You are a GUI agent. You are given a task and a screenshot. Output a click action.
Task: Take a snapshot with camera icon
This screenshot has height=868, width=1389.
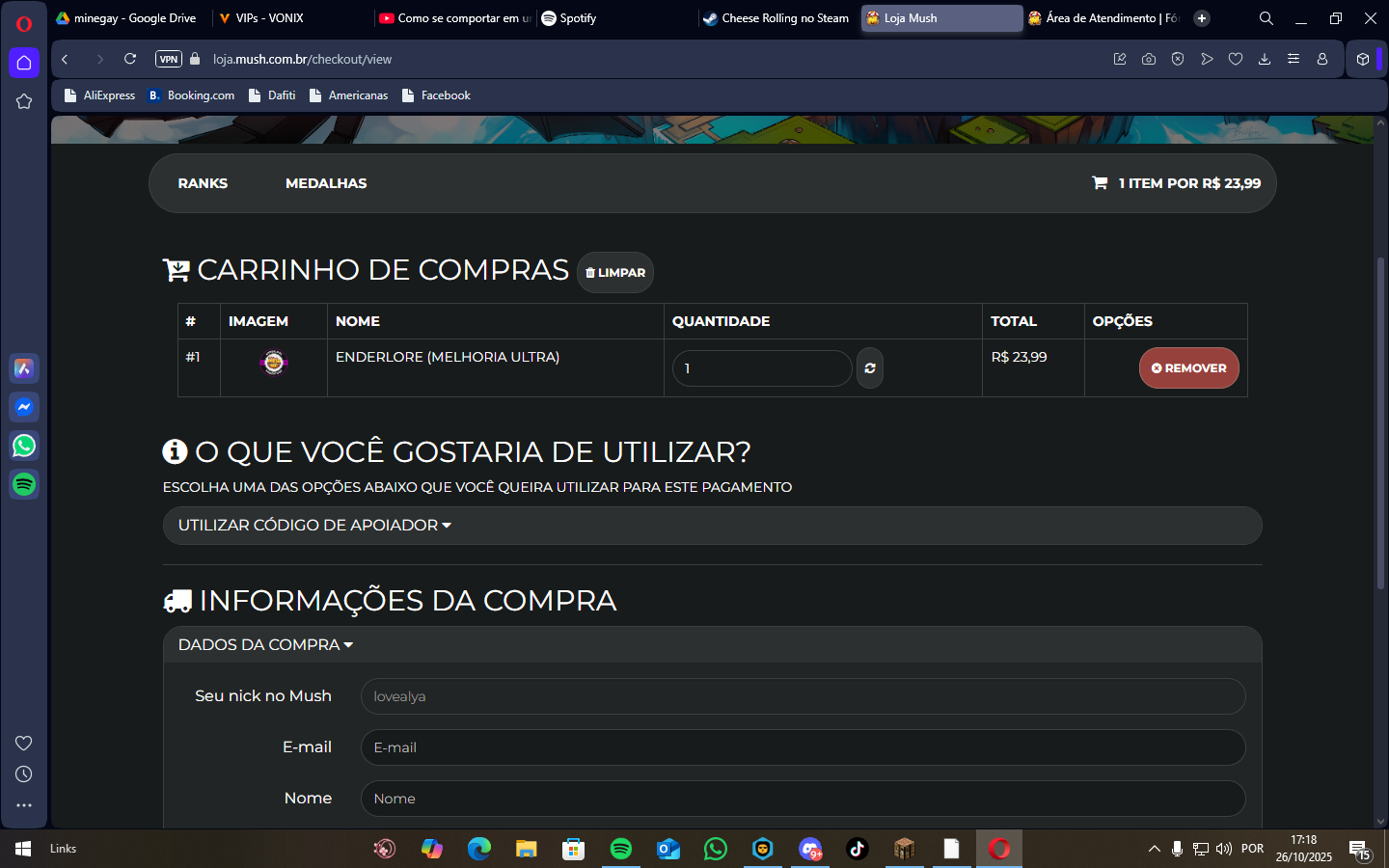point(1149,59)
